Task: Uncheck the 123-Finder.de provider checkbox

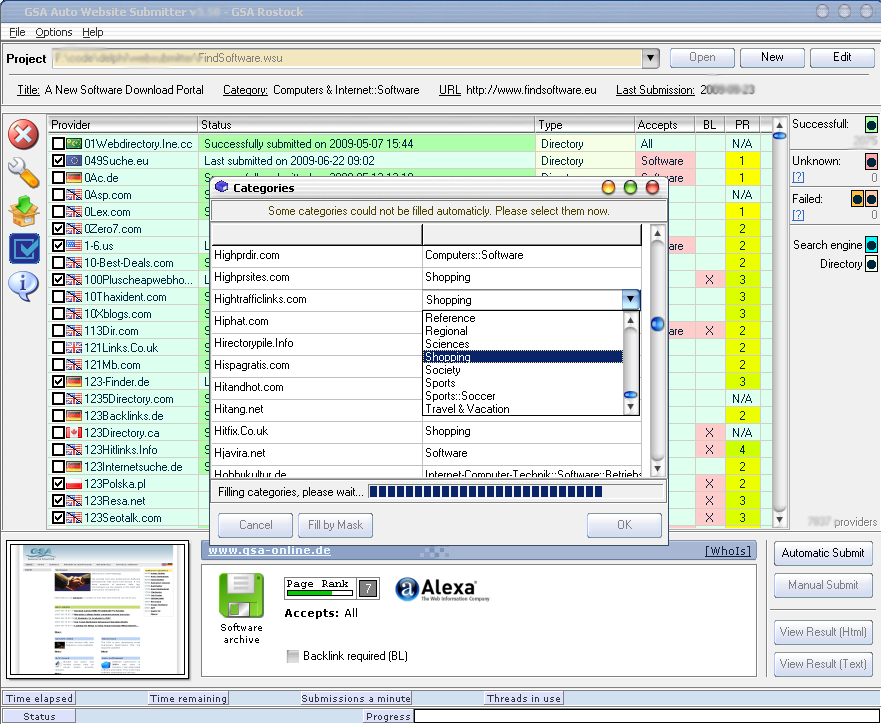Action: pos(59,382)
